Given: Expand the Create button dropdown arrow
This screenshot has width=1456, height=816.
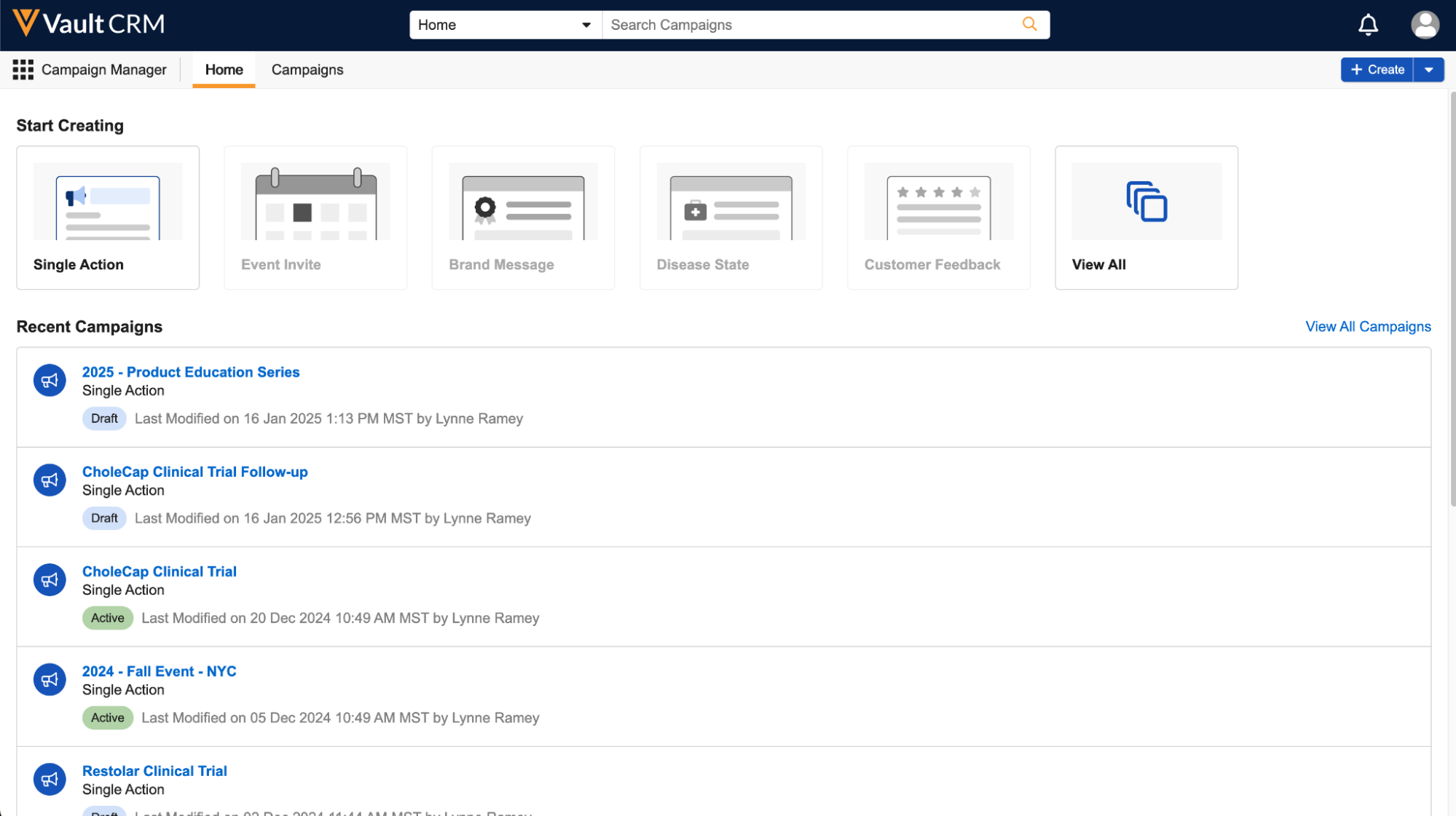Looking at the screenshot, I should (1428, 70).
